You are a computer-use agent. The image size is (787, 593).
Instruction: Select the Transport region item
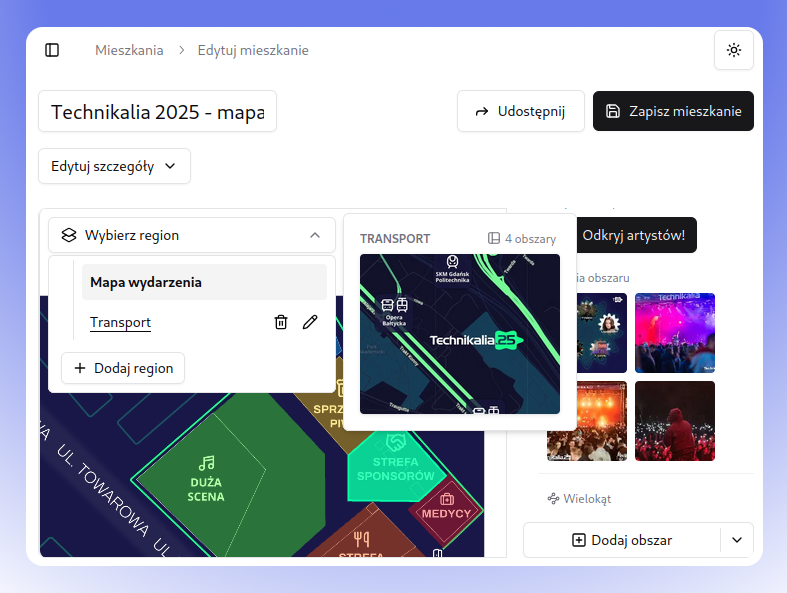[121, 322]
